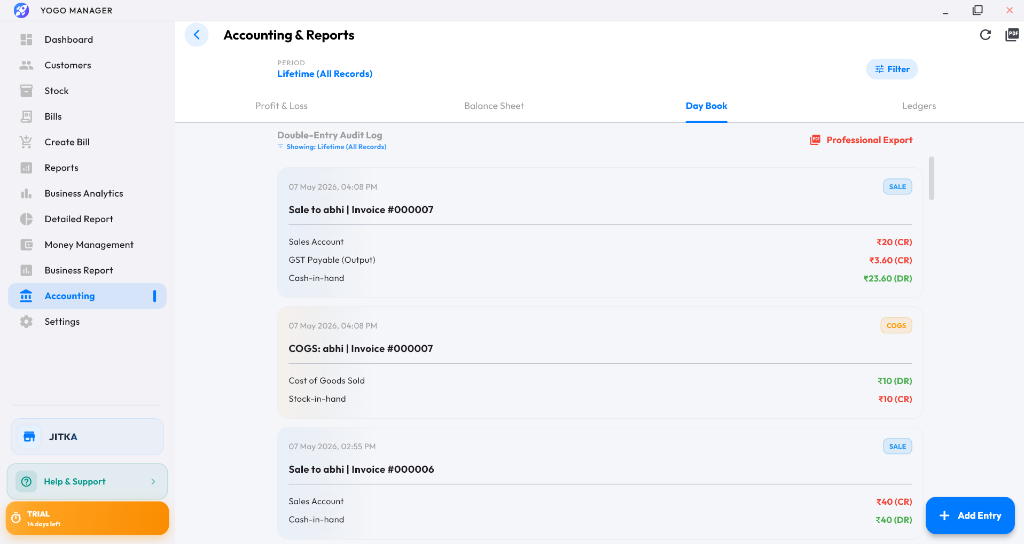Switch to the Ledgers tab
Image resolution: width=1024 pixels, height=544 pixels.
tap(919, 106)
